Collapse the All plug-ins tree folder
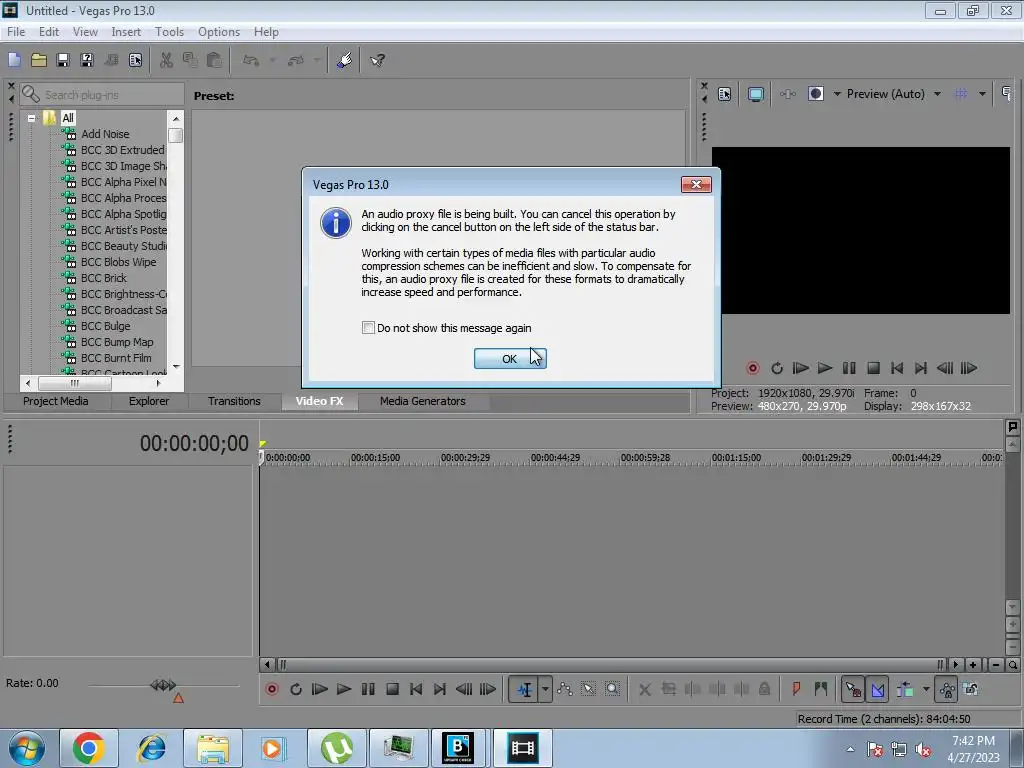 31,118
